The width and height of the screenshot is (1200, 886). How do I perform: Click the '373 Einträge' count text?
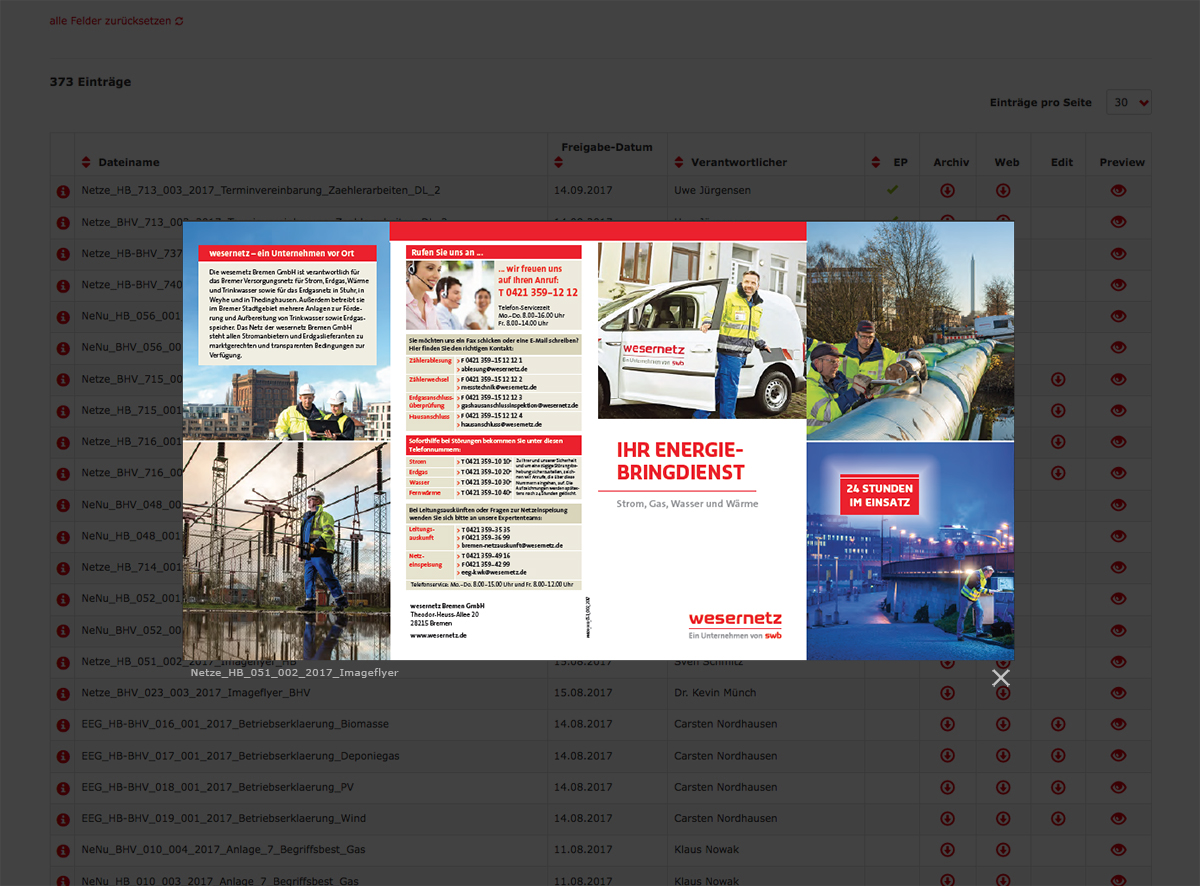point(90,82)
